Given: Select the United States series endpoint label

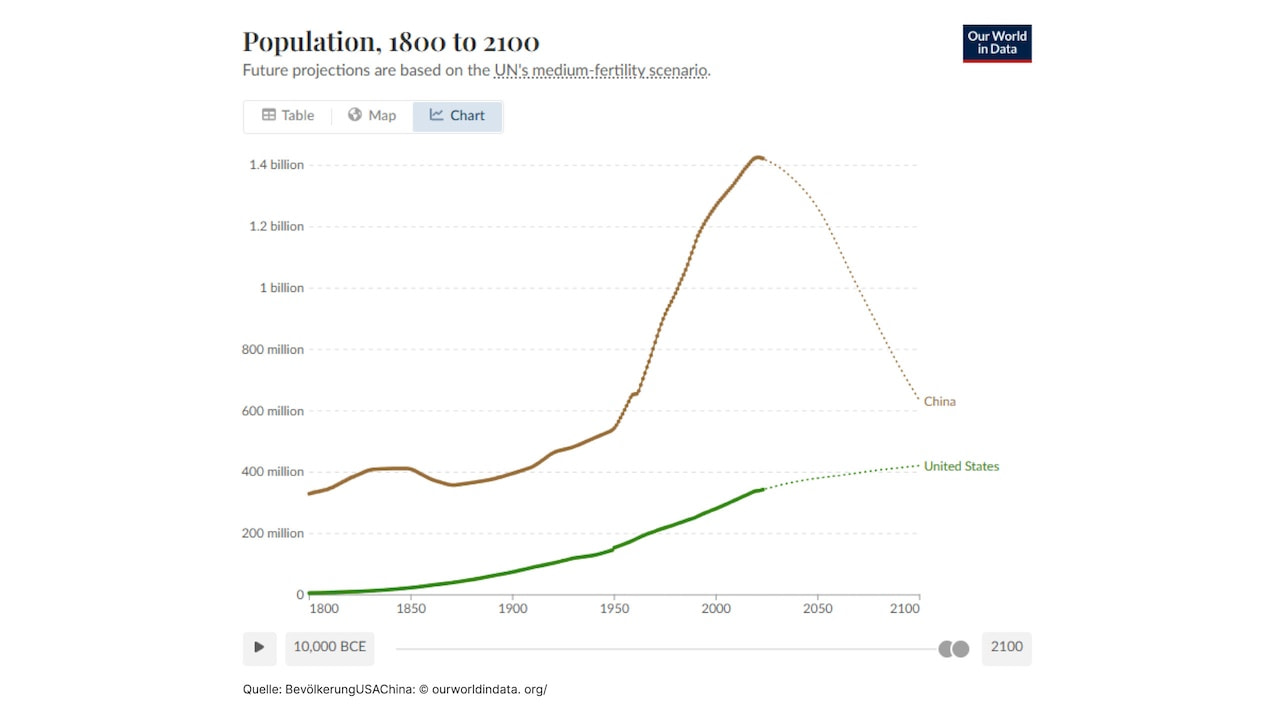Looking at the screenshot, I should (x=961, y=466).
